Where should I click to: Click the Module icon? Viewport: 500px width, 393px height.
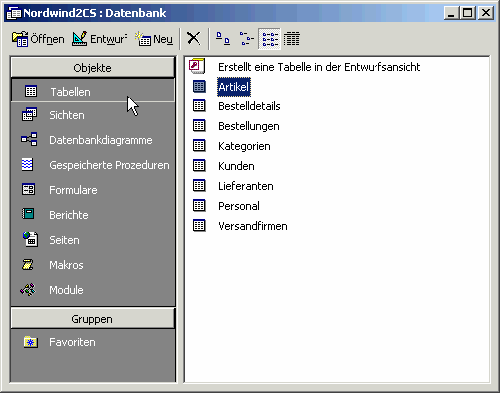click(x=28, y=290)
